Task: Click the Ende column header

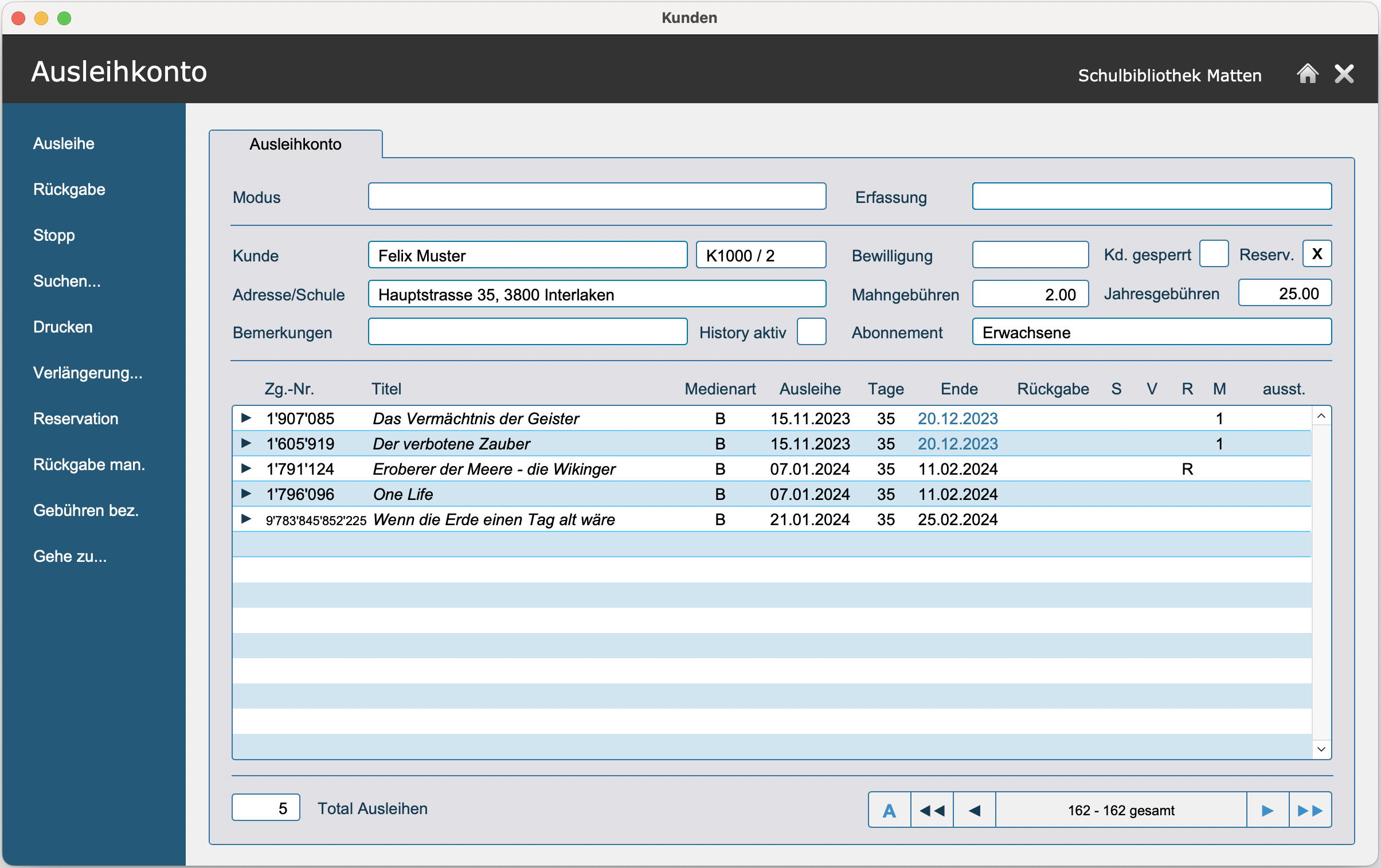Action: point(959,389)
